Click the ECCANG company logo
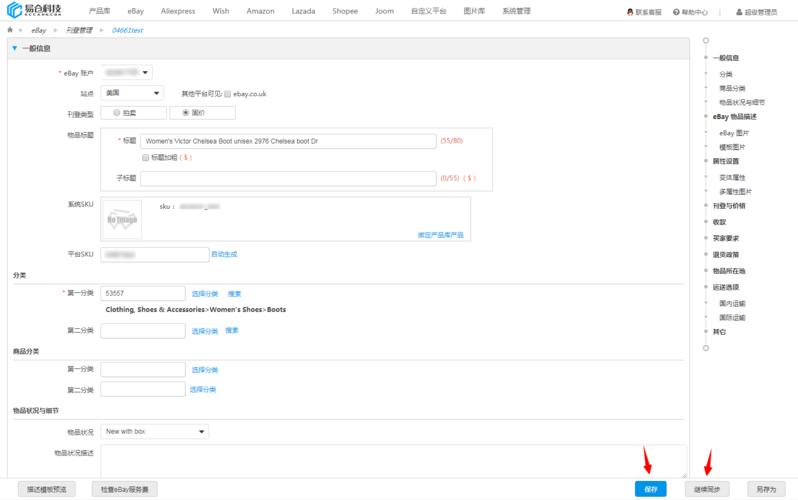The width and height of the screenshot is (798, 500). 34,10
